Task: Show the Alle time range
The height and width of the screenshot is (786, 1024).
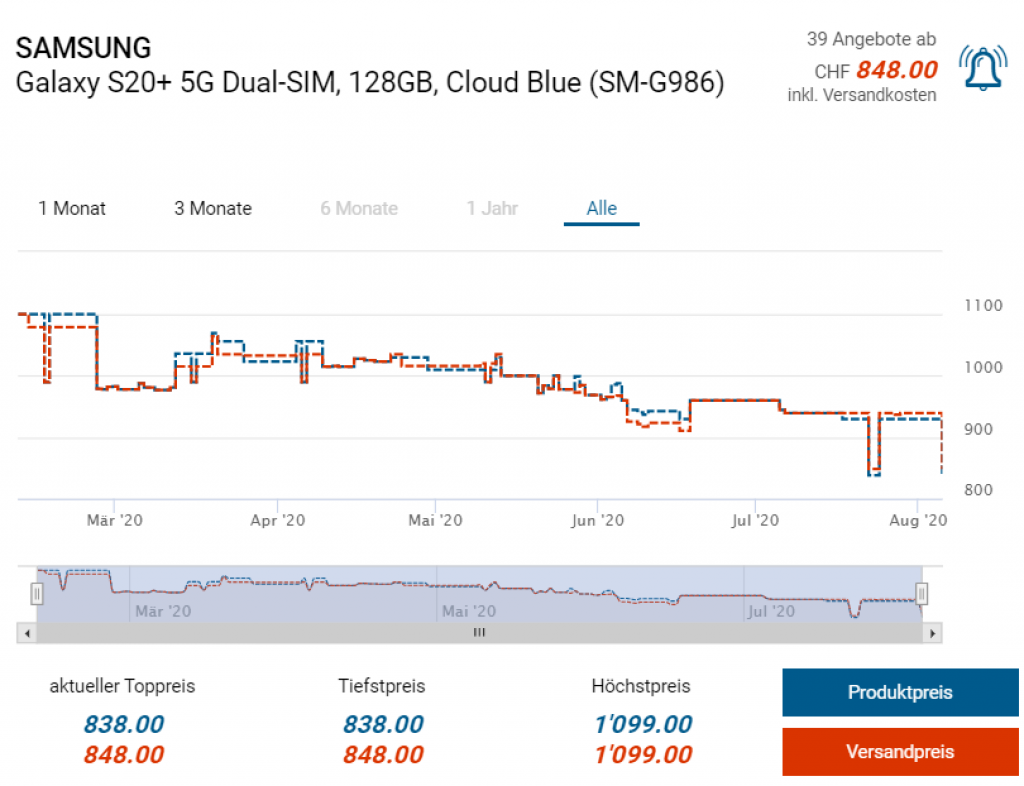Action: pos(601,208)
